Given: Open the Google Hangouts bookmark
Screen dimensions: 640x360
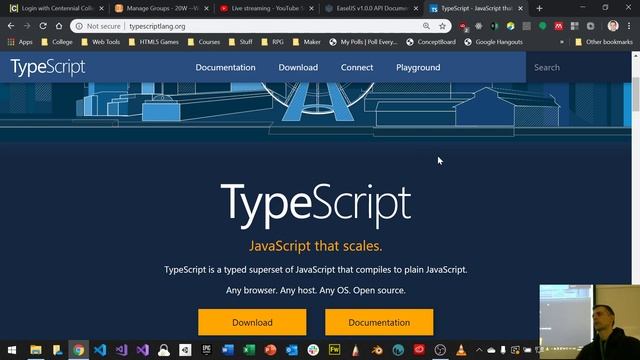Looking at the screenshot, I should (493, 42).
